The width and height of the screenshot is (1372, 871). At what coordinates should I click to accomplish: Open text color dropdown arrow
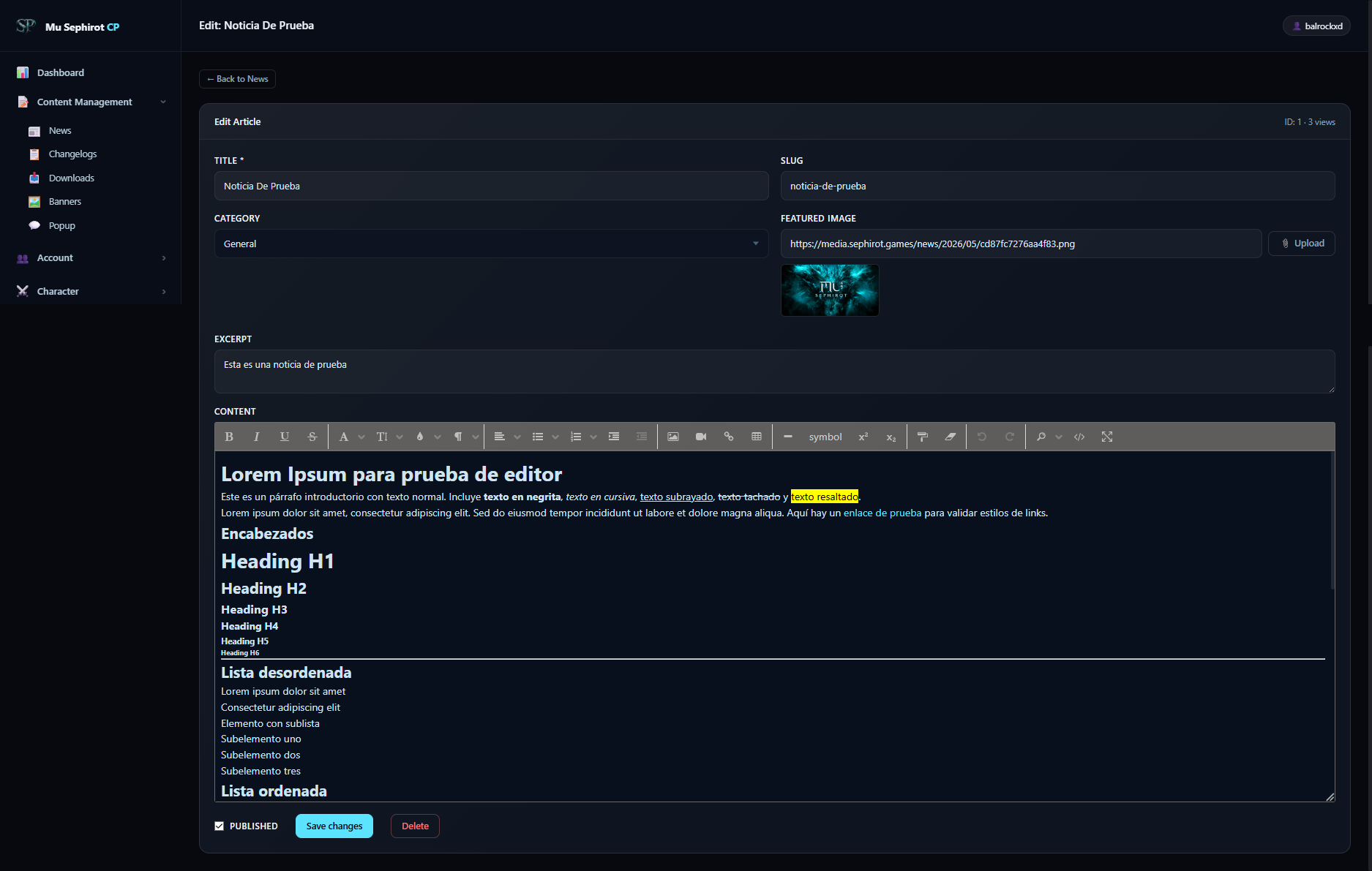pyautogui.click(x=438, y=437)
